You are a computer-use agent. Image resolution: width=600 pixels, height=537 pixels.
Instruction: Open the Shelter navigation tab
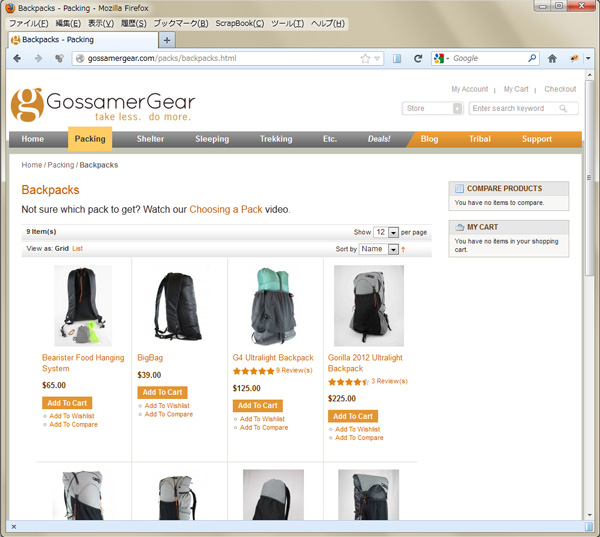click(x=150, y=139)
